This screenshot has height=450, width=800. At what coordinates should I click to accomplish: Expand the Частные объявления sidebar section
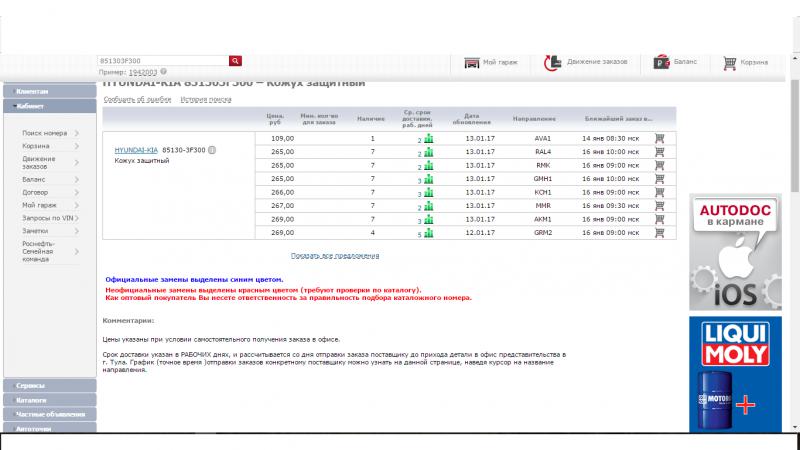pos(49,414)
